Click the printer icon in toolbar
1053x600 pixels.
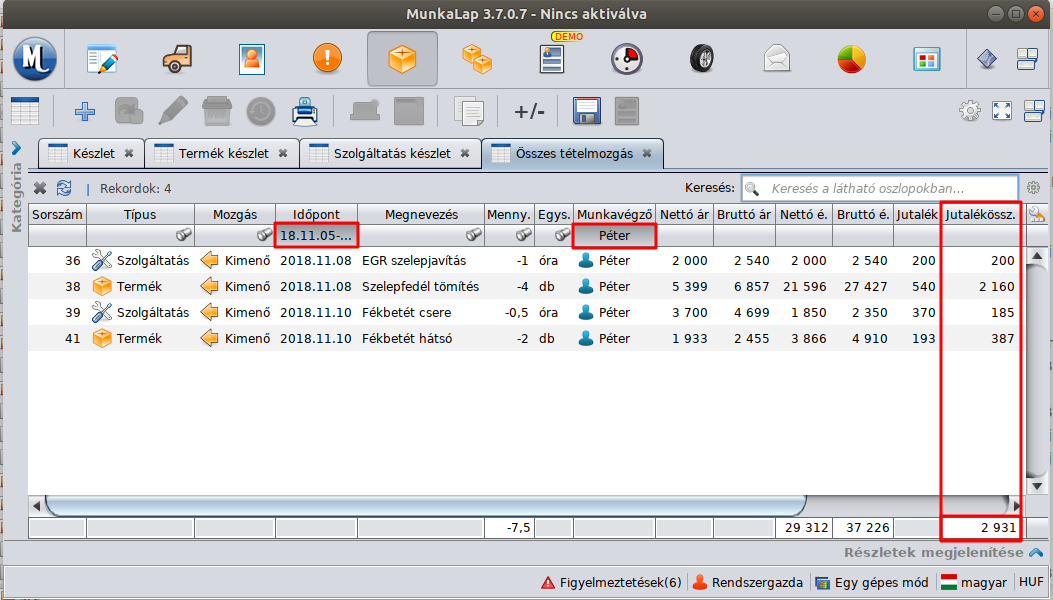(x=304, y=110)
